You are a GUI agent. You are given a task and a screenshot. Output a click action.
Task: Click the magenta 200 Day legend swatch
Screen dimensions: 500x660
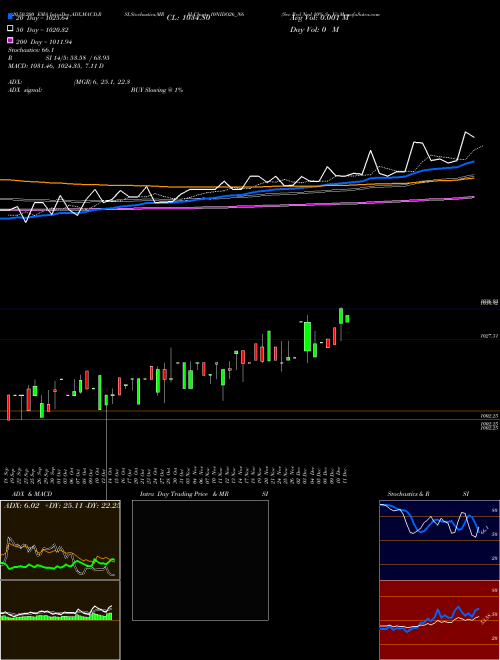[10, 41]
